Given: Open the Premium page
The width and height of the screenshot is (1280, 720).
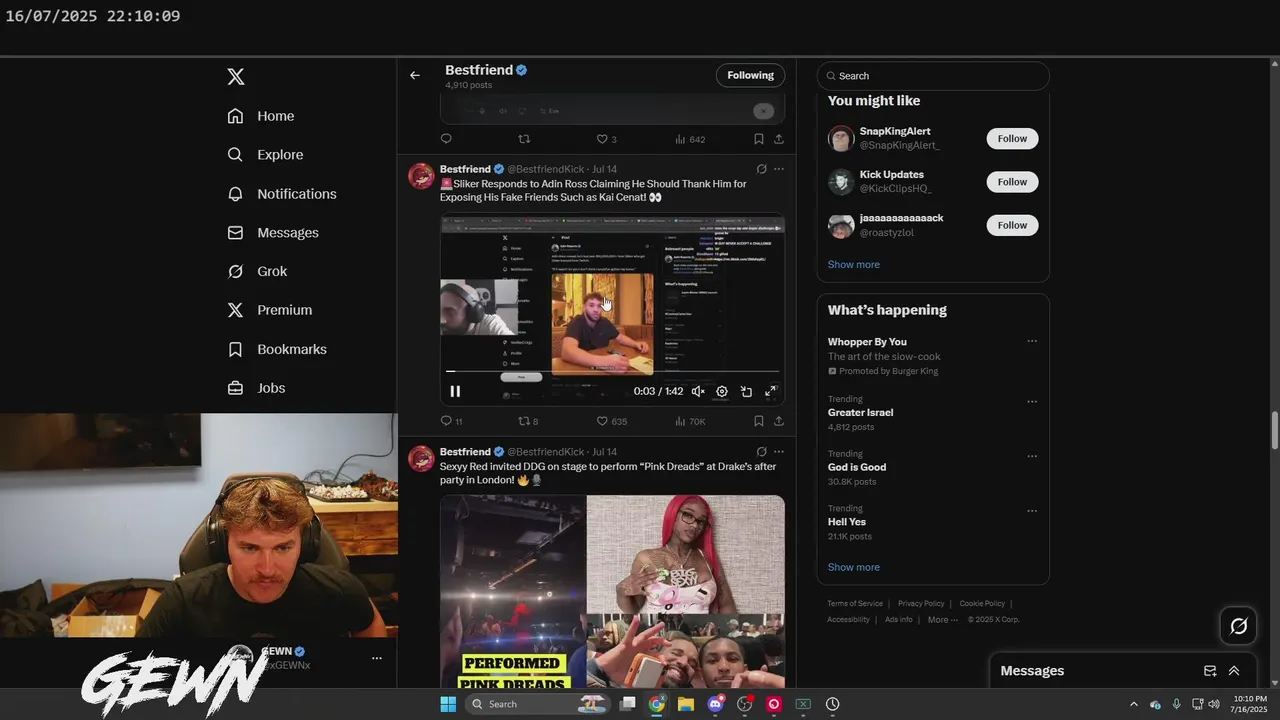Looking at the screenshot, I should [x=270, y=310].
